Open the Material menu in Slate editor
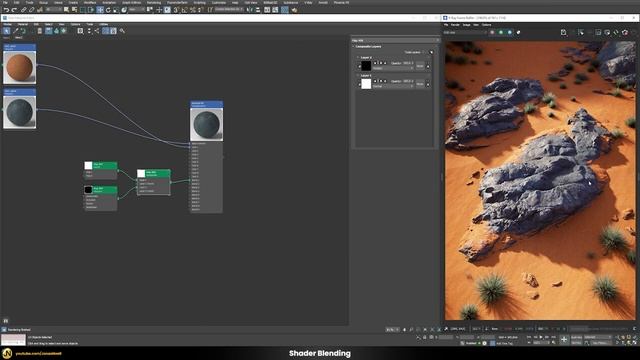The width and height of the screenshot is (640, 360). click(23, 24)
